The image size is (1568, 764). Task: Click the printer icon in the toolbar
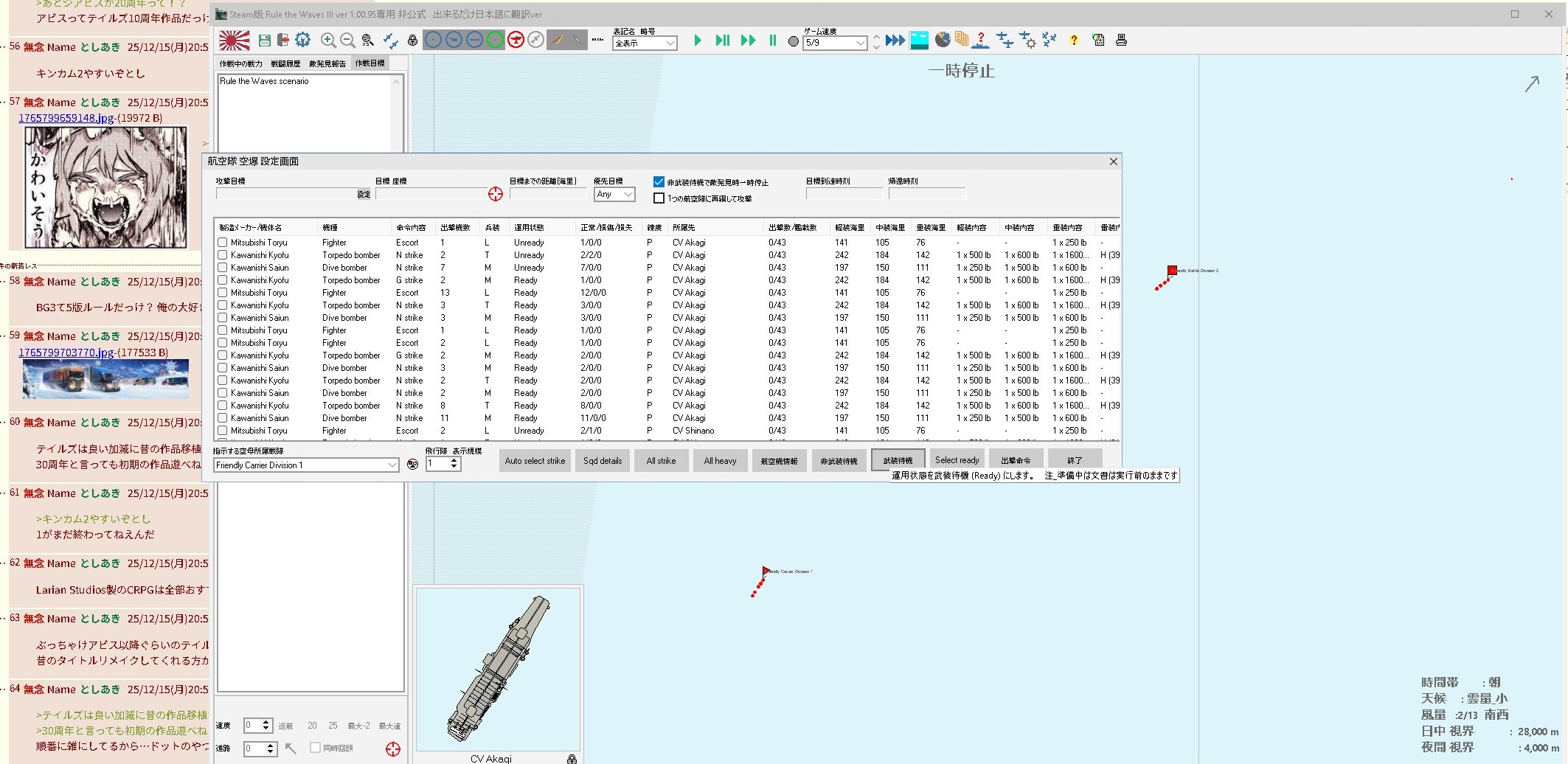pos(1121,41)
